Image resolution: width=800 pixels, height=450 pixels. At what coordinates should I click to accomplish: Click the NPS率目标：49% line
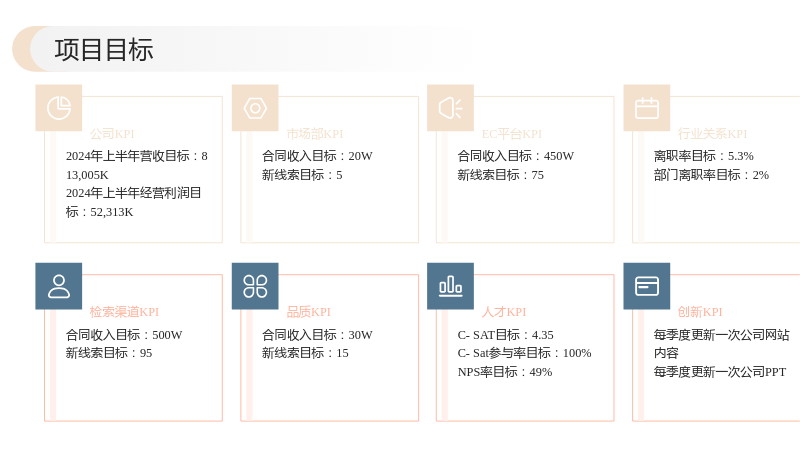505,372
